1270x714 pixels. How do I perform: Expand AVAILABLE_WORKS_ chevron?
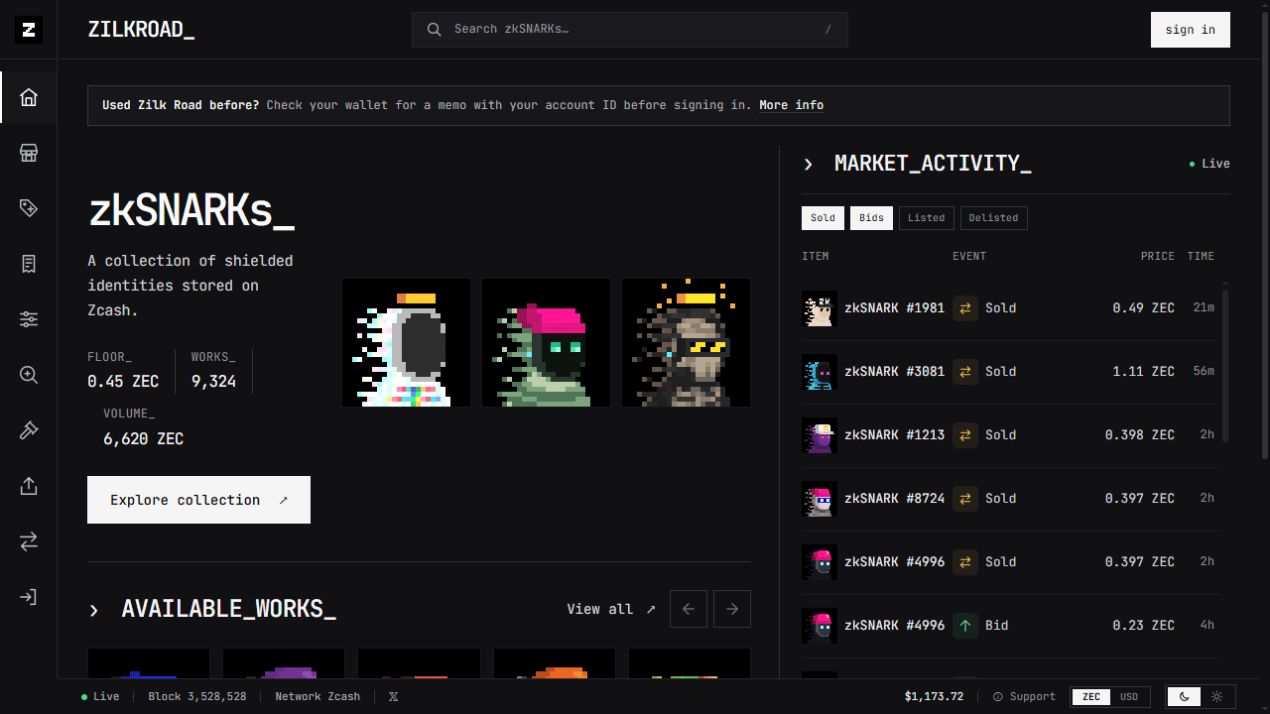(x=94, y=610)
